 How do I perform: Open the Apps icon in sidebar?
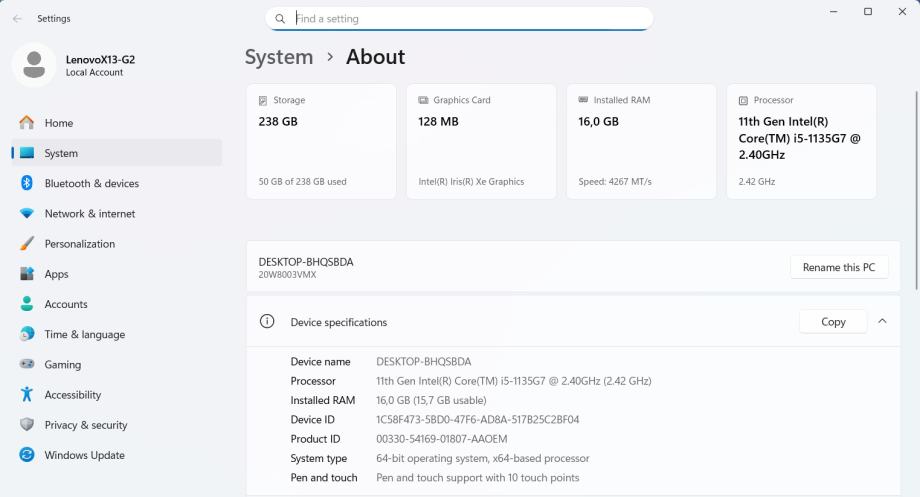point(27,274)
